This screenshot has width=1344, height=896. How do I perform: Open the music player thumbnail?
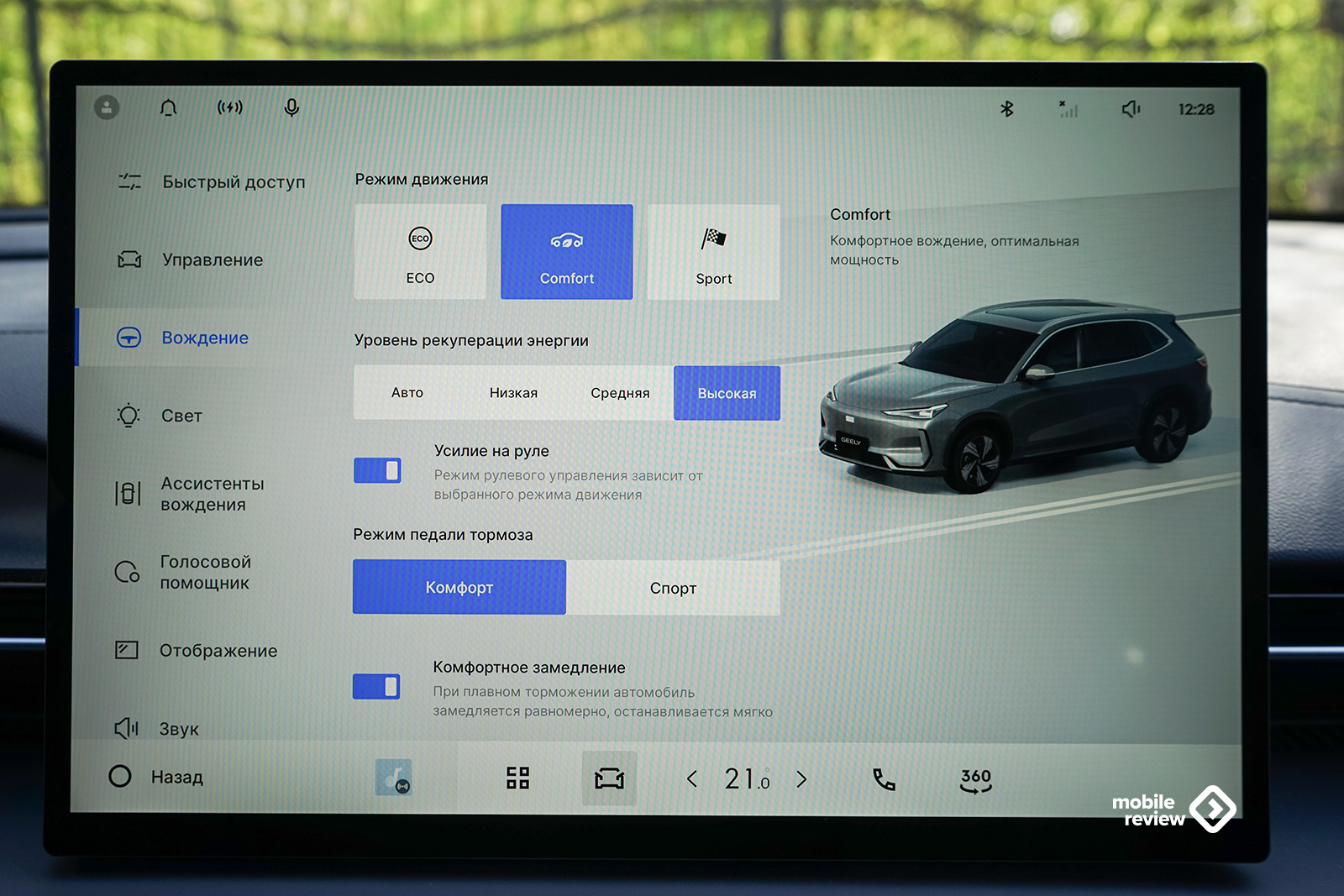[x=393, y=778]
